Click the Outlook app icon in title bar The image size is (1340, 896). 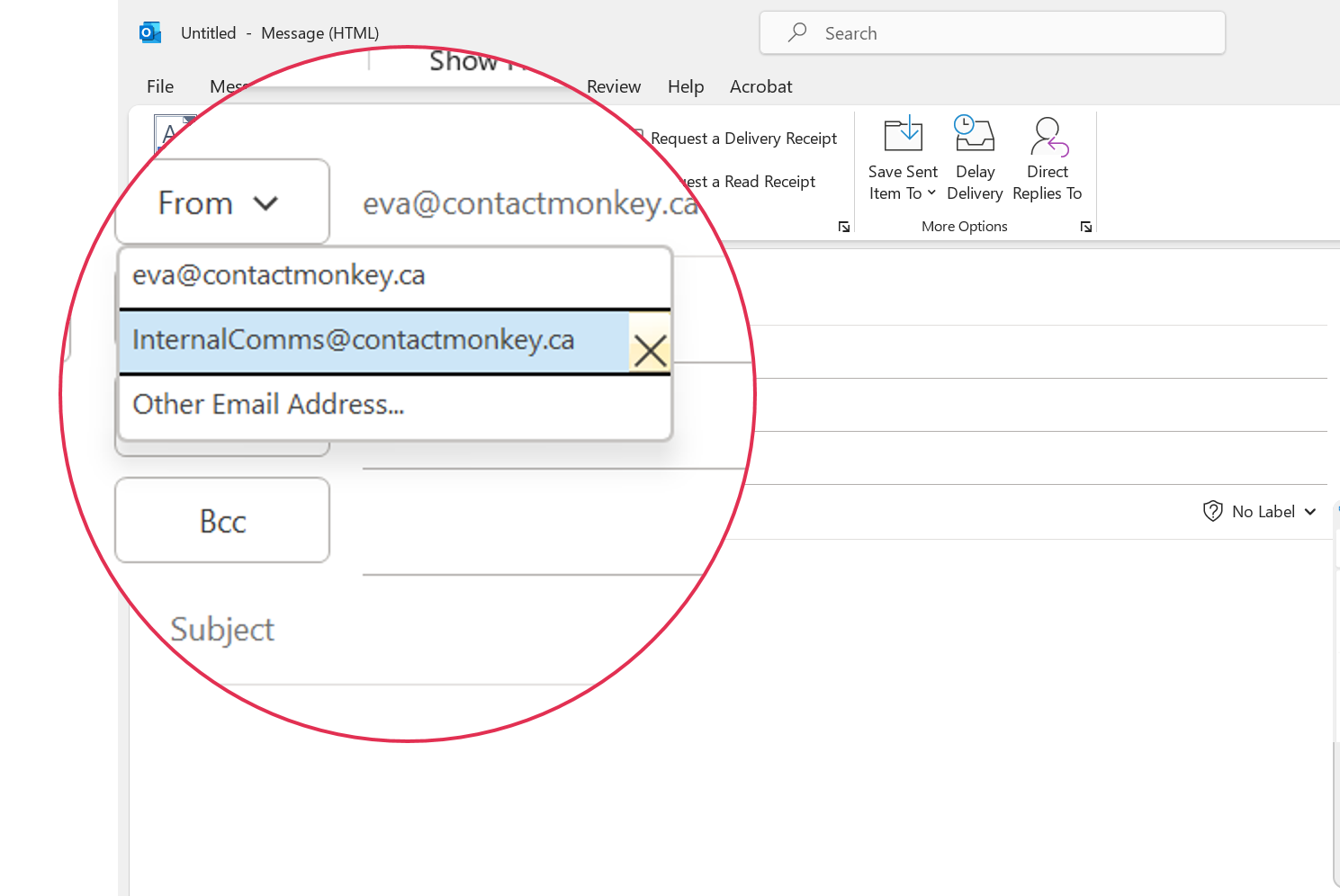(x=150, y=33)
